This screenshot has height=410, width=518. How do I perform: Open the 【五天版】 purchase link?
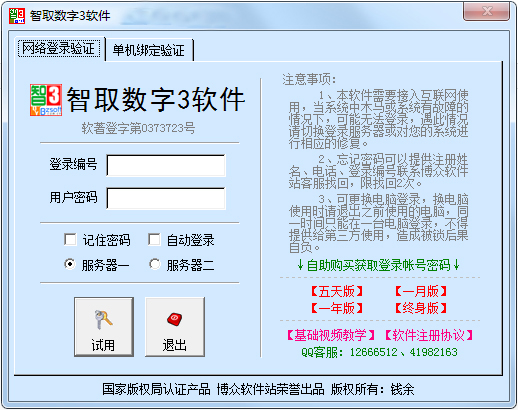pyautogui.click(x=337, y=292)
